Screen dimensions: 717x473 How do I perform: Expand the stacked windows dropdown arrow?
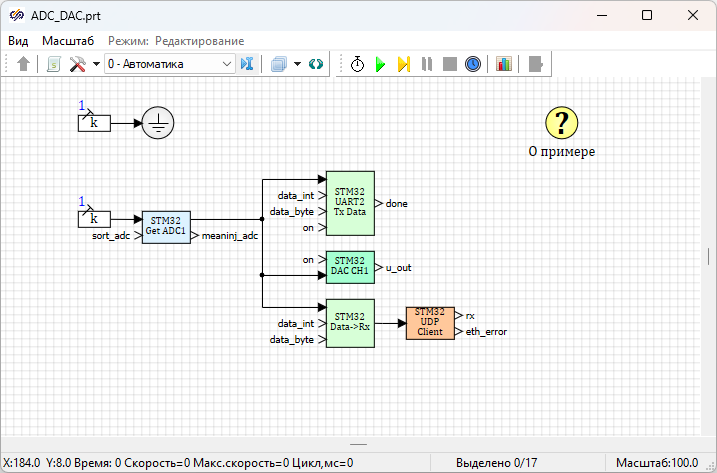tap(298, 64)
